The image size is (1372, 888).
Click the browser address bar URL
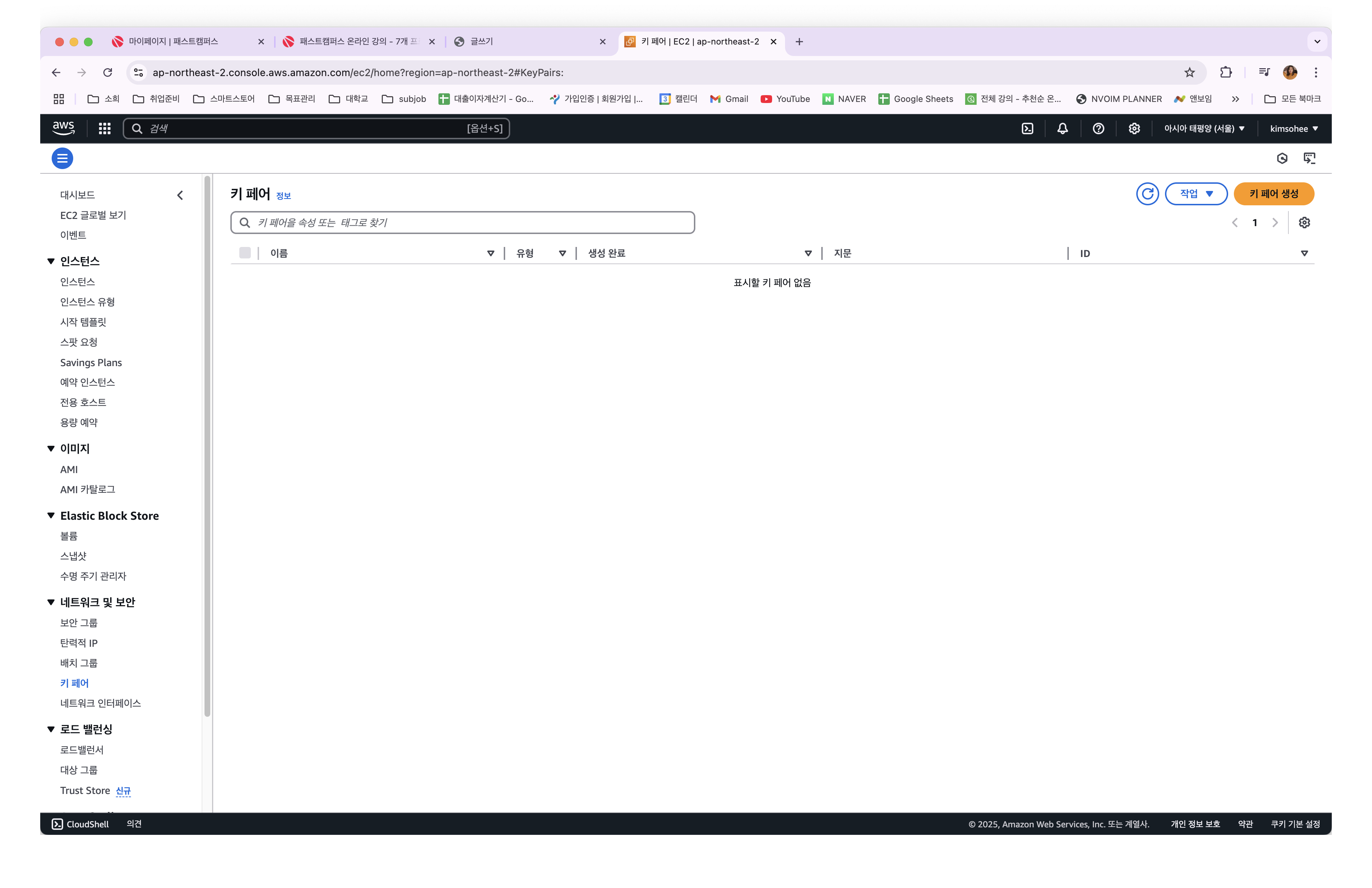point(358,72)
